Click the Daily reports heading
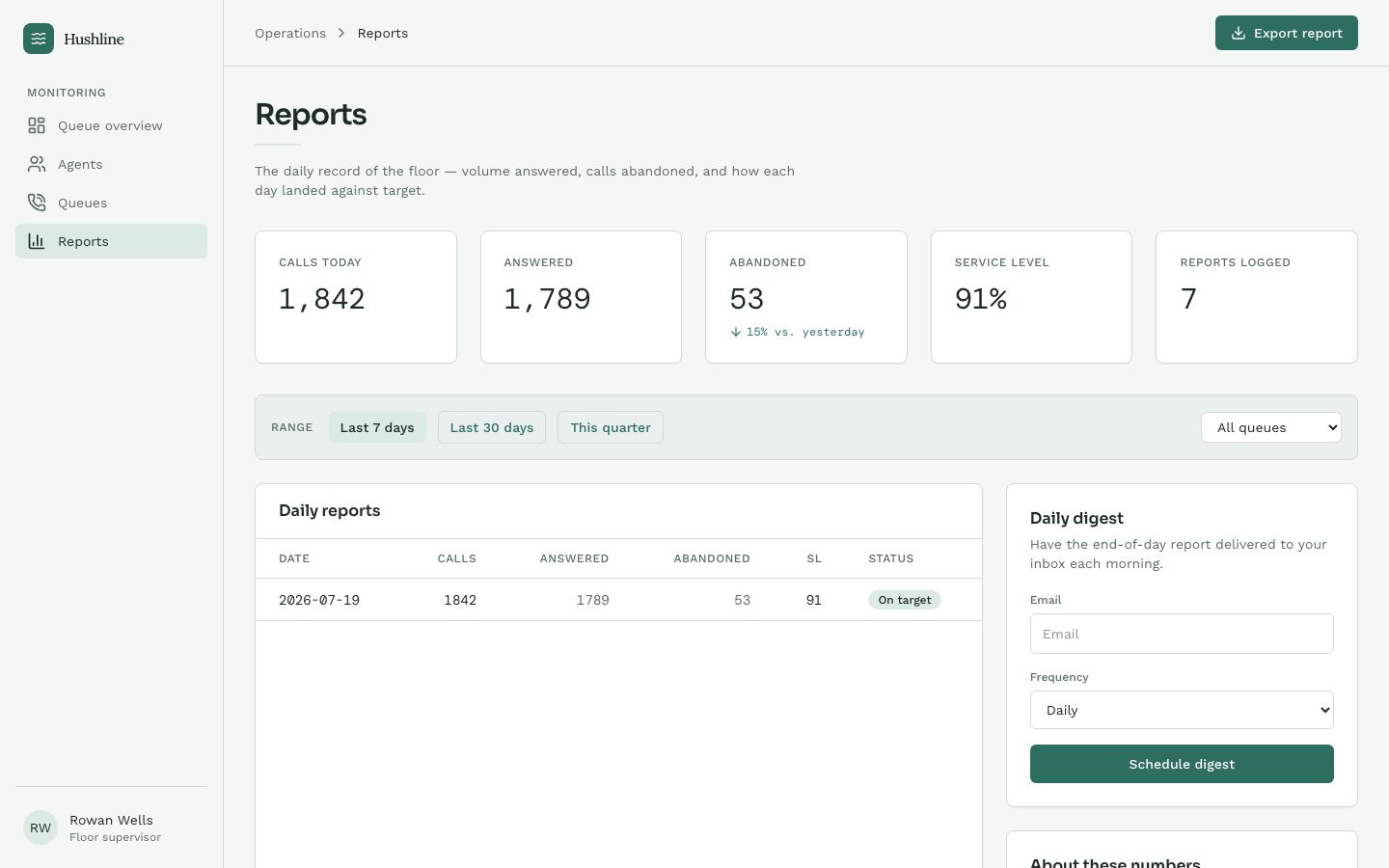The image size is (1389, 868). [330, 510]
